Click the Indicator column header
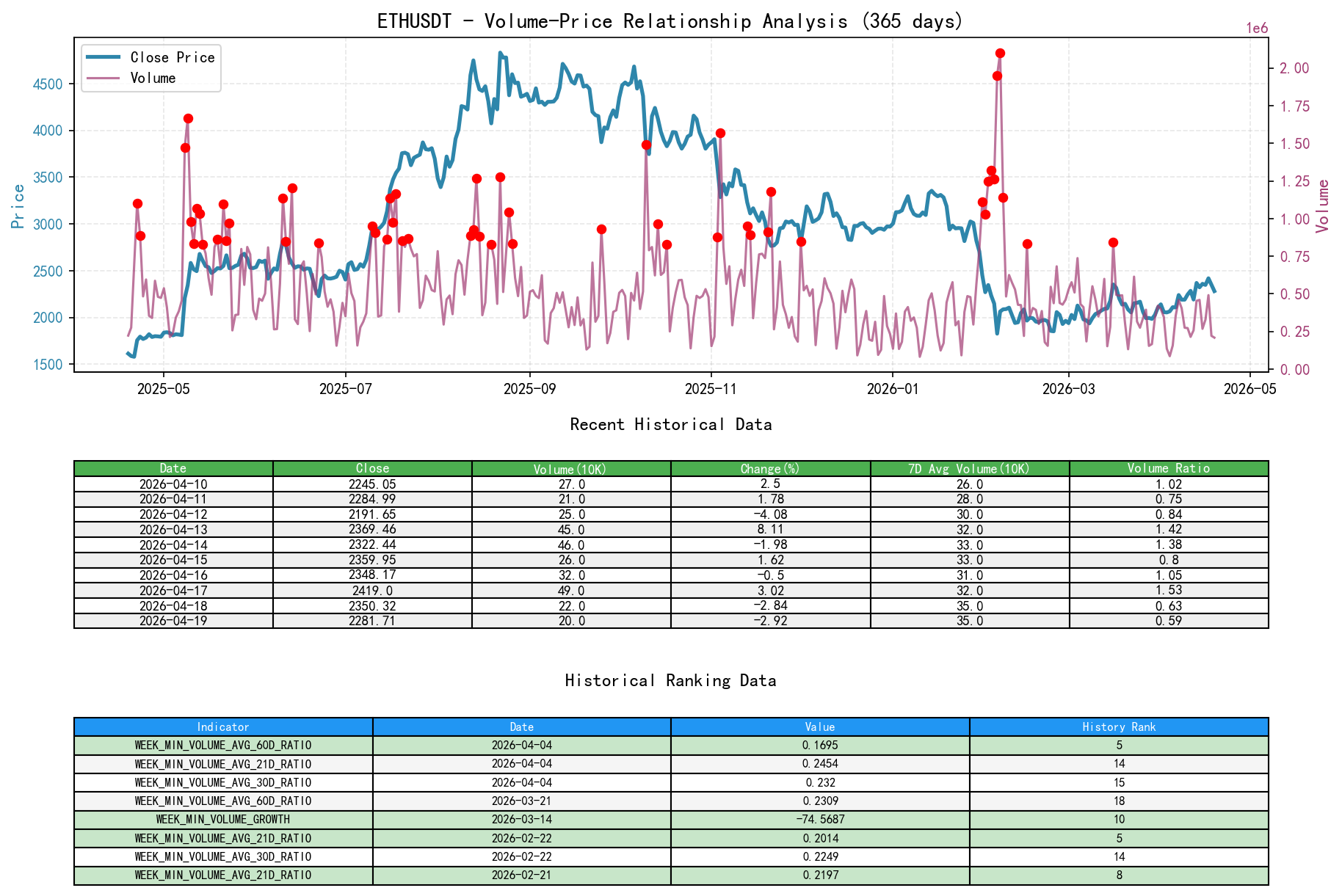This screenshot has width=1342, height=896. 223,726
